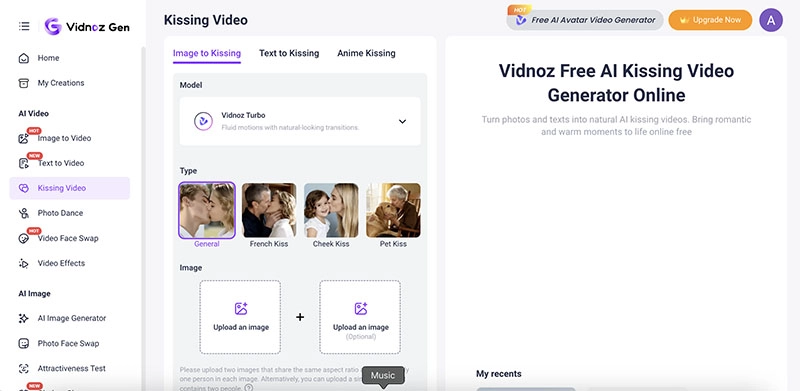Screen dimensions: 800x391
Task: Switch to Image to Kissing tab
Action: [x=207, y=53]
